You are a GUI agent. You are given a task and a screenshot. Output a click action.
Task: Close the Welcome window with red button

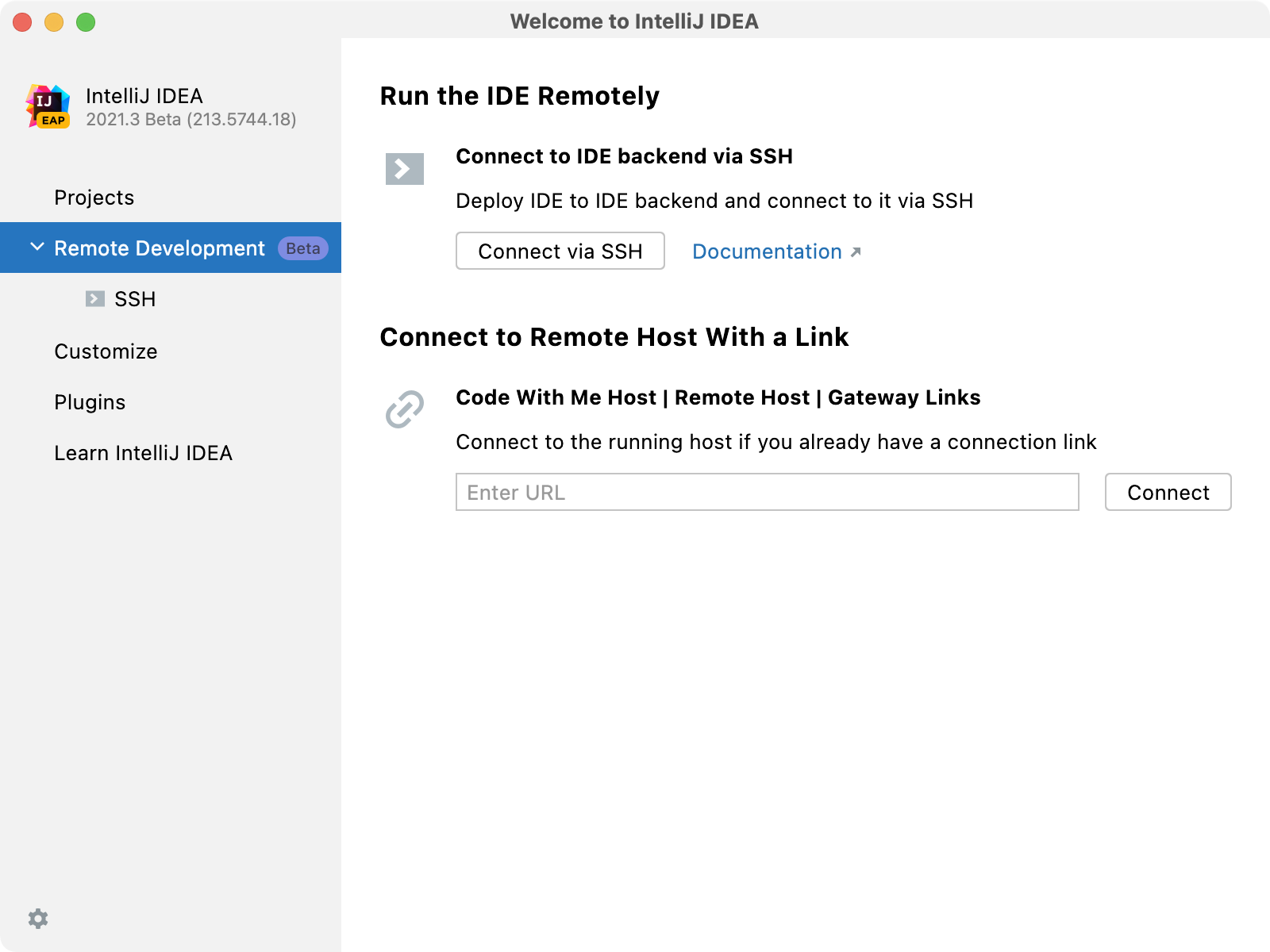(22, 22)
